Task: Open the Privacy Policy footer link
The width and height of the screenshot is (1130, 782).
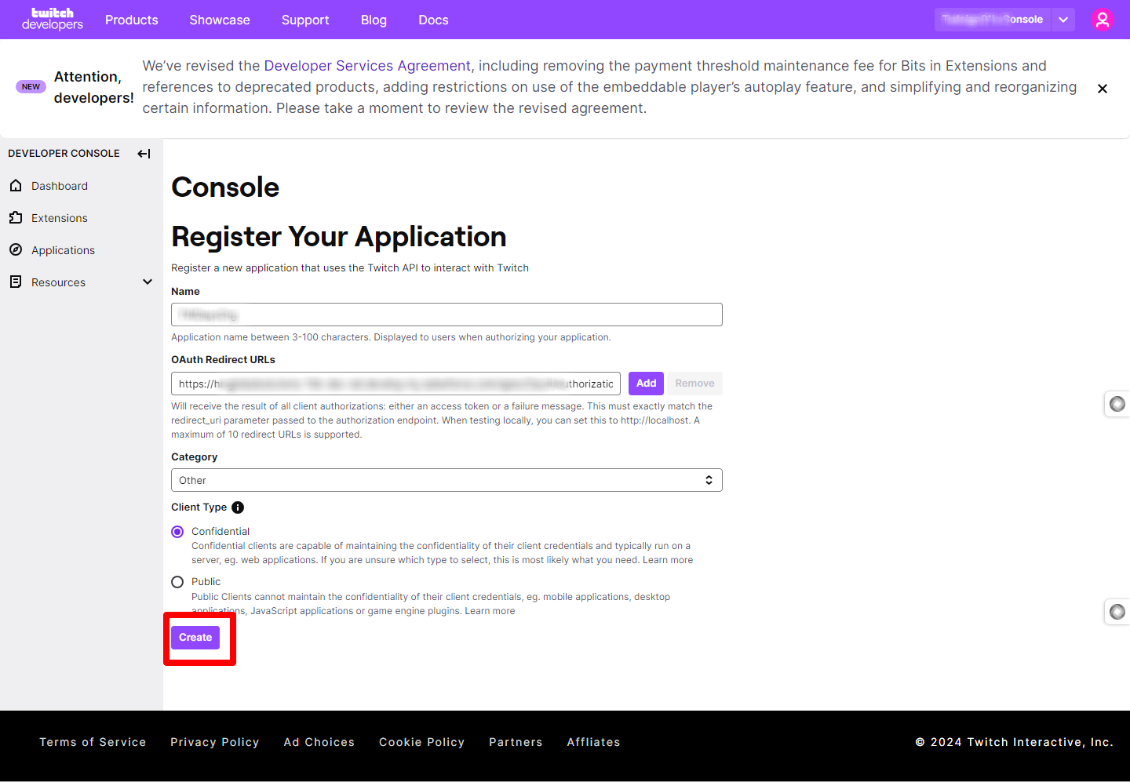Action: (x=214, y=742)
